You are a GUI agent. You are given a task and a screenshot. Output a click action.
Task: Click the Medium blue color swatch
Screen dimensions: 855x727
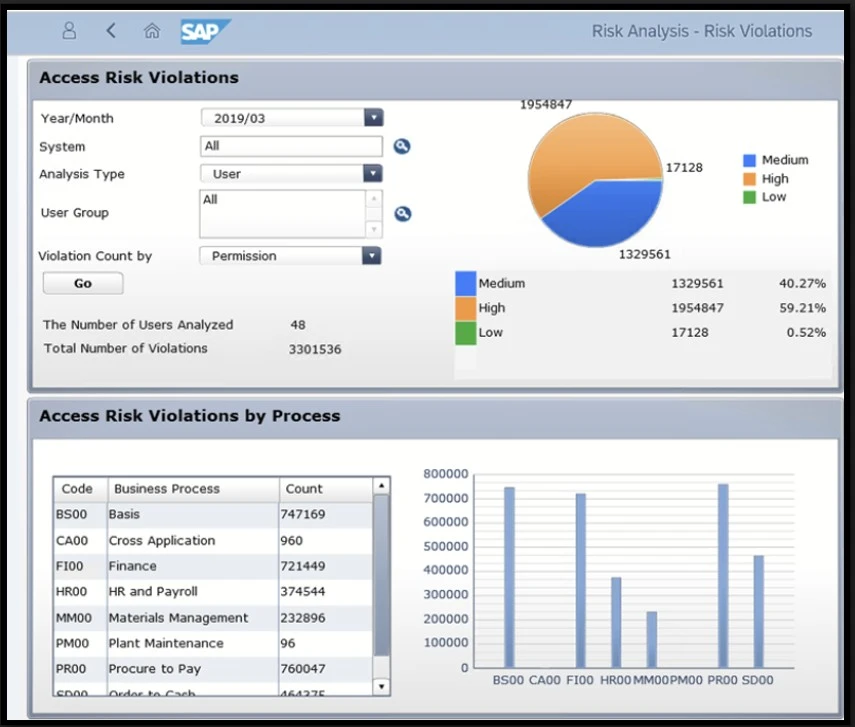463,283
